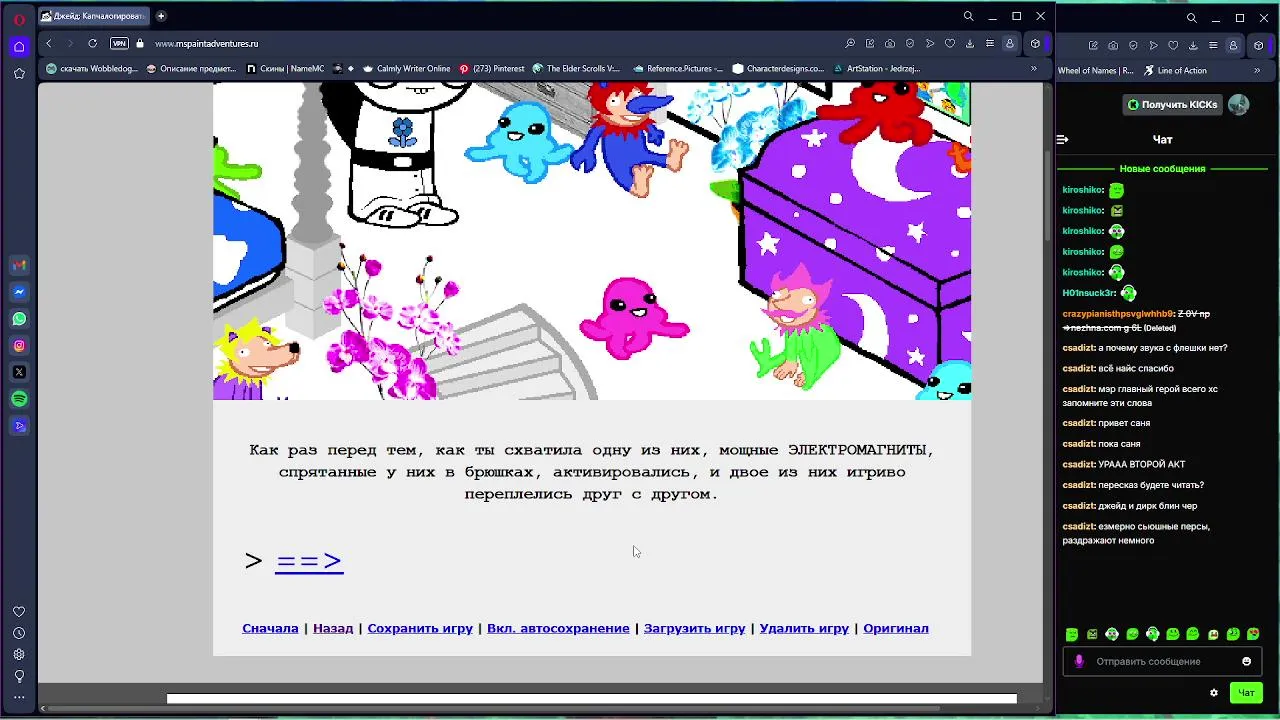Image resolution: width=1280 pixels, height=720 pixels.
Task: Expand chat window bookmarks overflow chevron
Action: point(1257,70)
